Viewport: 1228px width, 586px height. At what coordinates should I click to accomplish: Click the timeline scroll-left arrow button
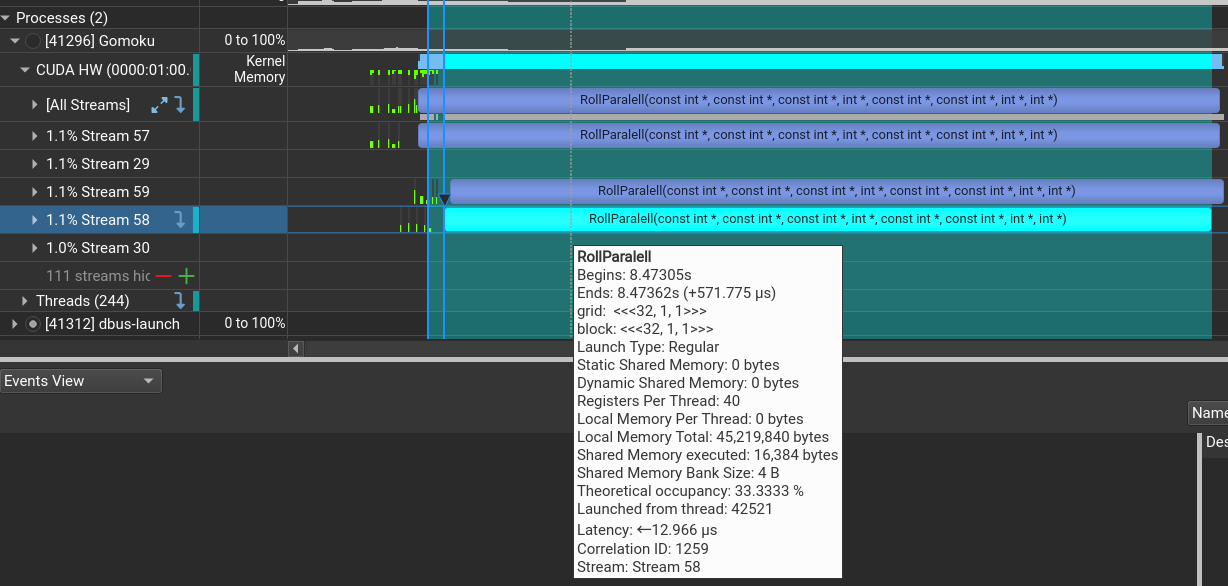(295, 348)
